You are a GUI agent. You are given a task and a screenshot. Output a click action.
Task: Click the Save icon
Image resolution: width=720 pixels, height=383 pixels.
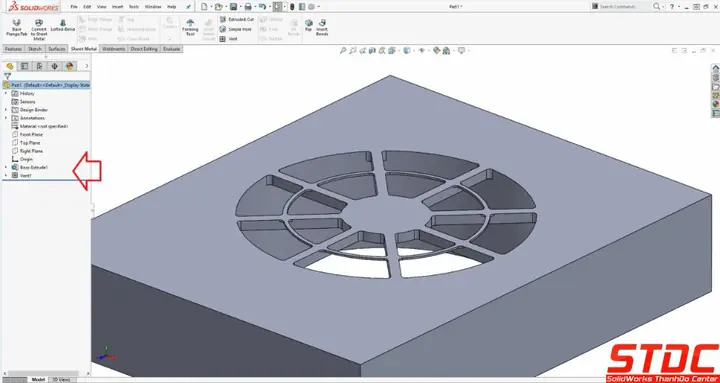pos(233,6)
